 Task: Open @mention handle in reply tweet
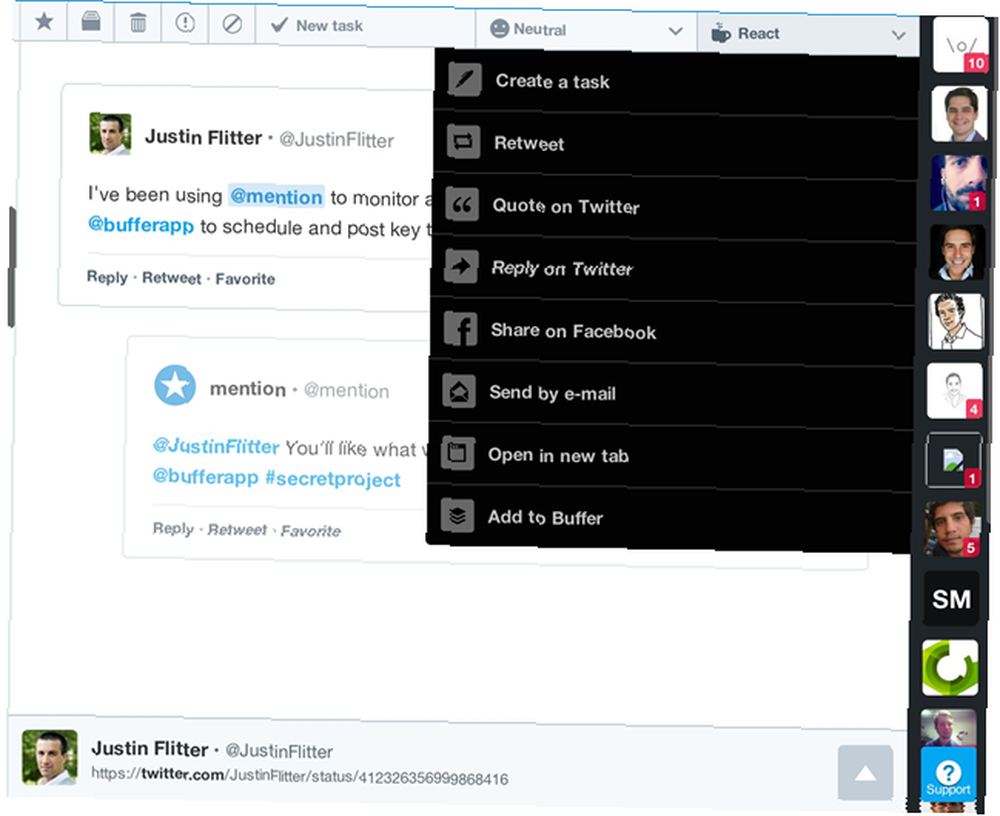coord(346,390)
